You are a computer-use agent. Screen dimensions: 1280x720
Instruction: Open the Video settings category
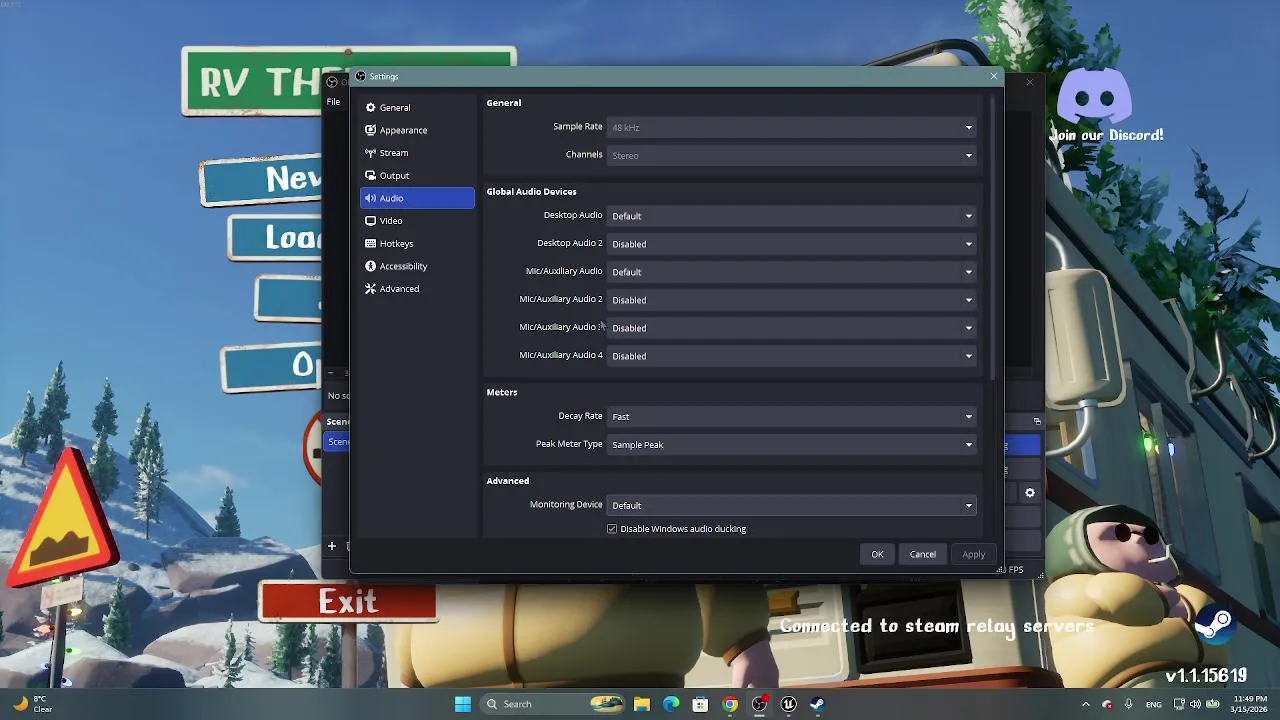[x=417, y=221]
